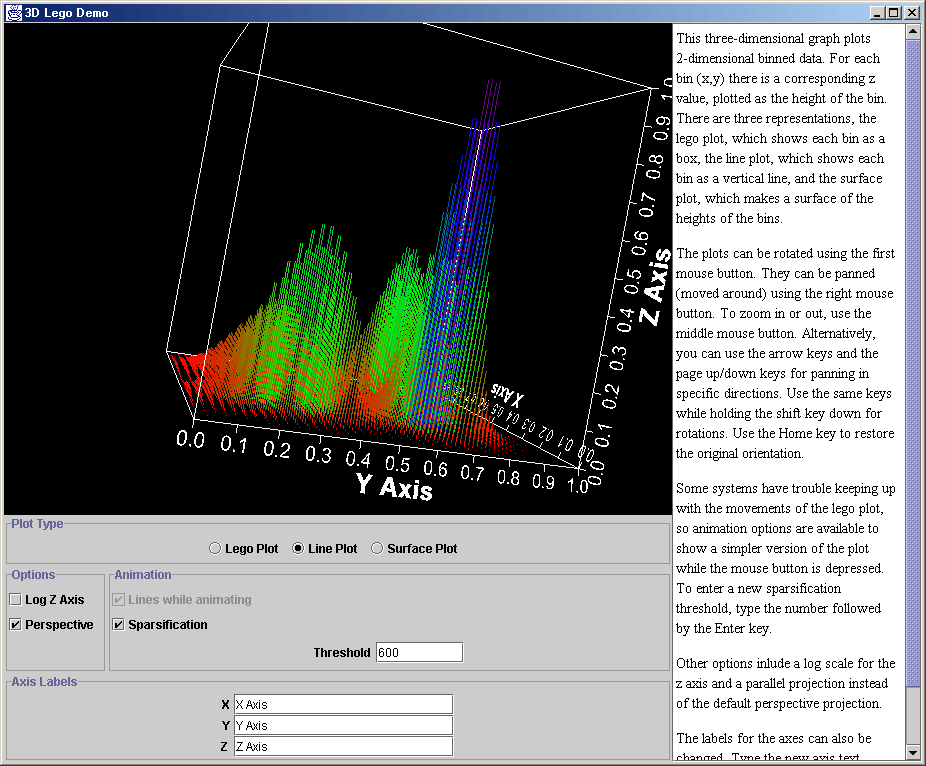Click the X axis label text field
This screenshot has width=926, height=766.
tap(343, 705)
